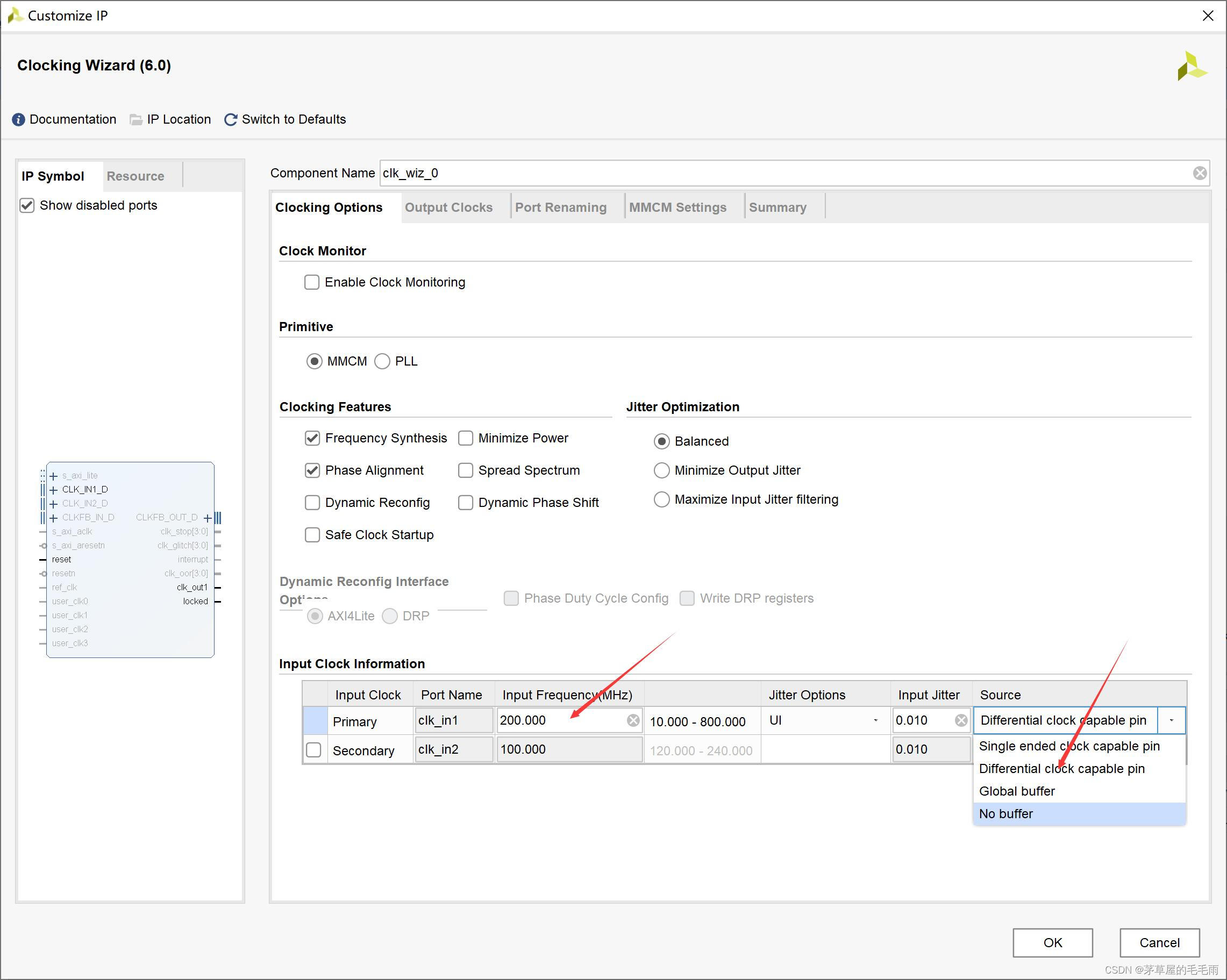This screenshot has height=980, width=1227.
Task: Collapse the Source dropdown arrow
Action: click(x=1171, y=720)
